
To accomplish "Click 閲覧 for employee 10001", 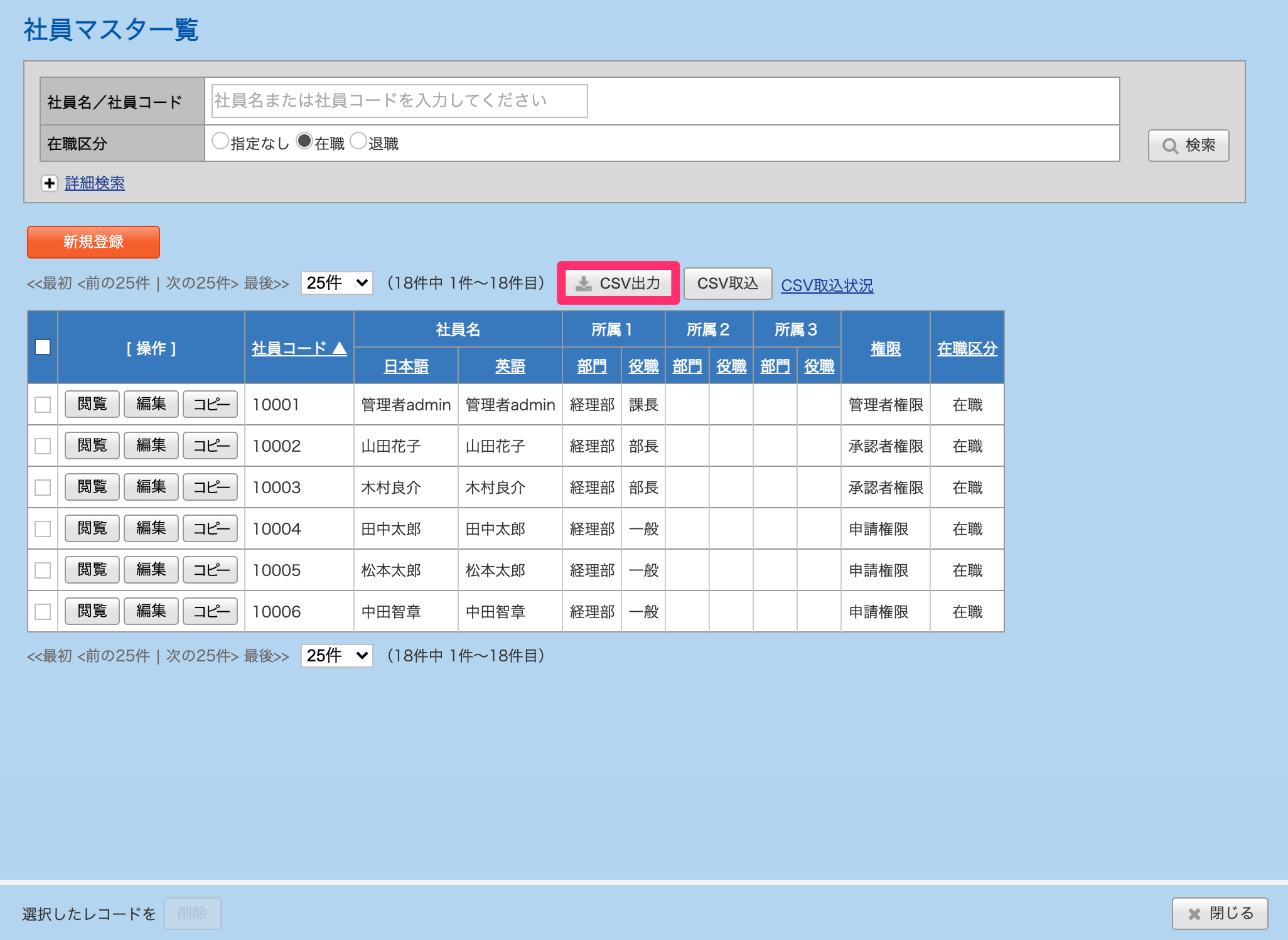I will click(x=92, y=404).
